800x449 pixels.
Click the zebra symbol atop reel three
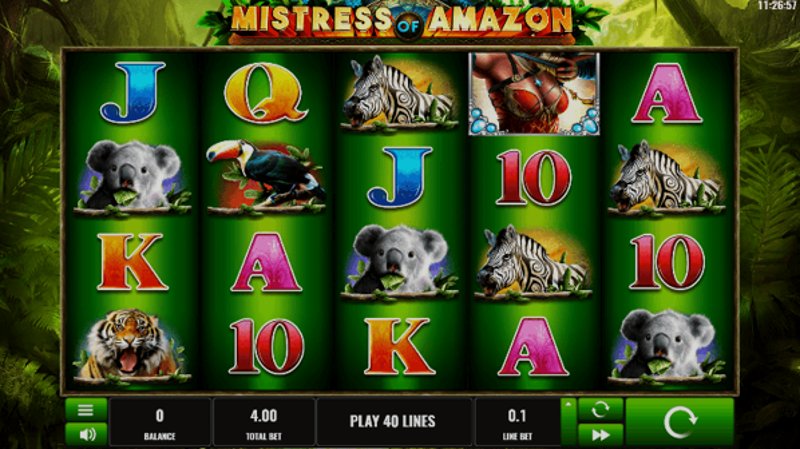click(x=399, y=92)
